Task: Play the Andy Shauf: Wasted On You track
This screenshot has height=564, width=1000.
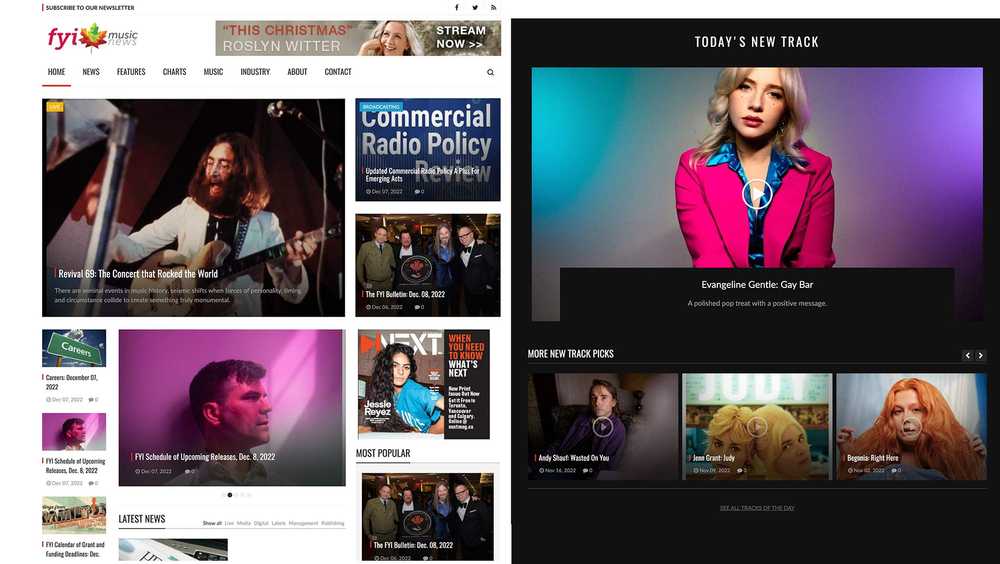Action: coord(603,427)
